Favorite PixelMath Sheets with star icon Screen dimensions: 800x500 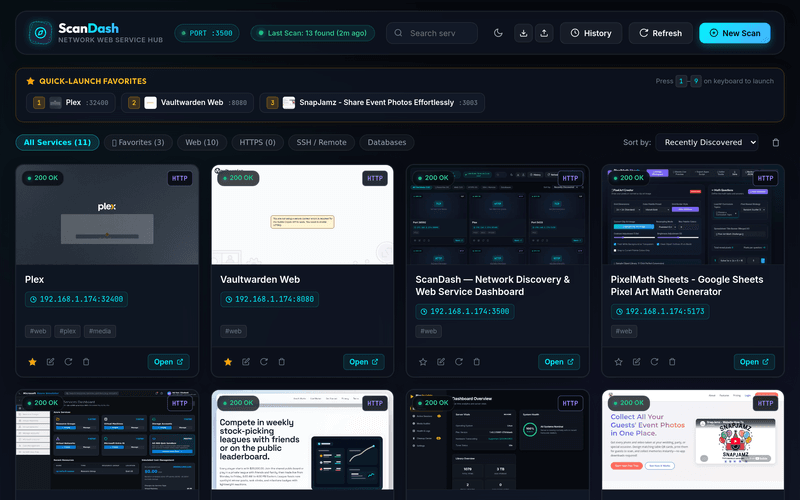(x=618, y=362)
